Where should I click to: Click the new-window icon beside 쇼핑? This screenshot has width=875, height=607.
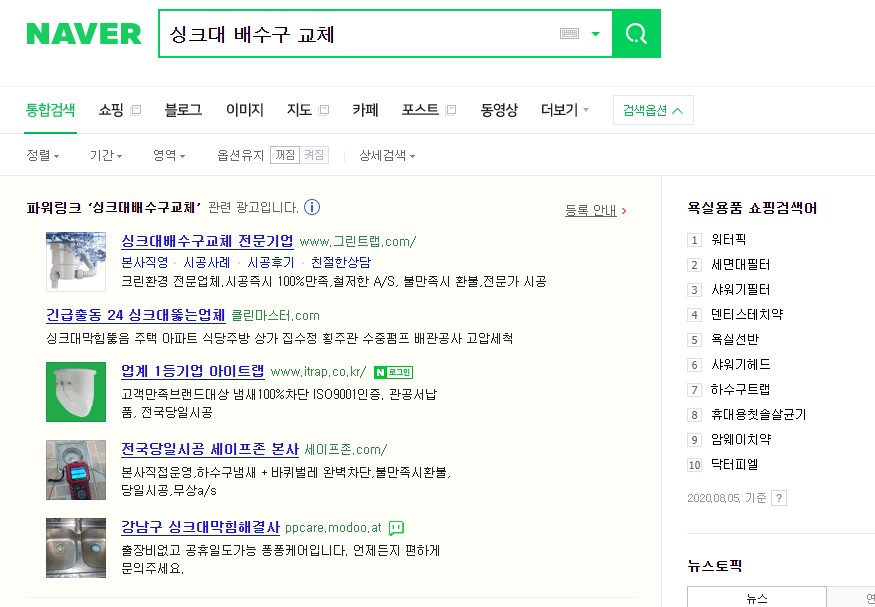pyautogui.click(x=136, y=110)
